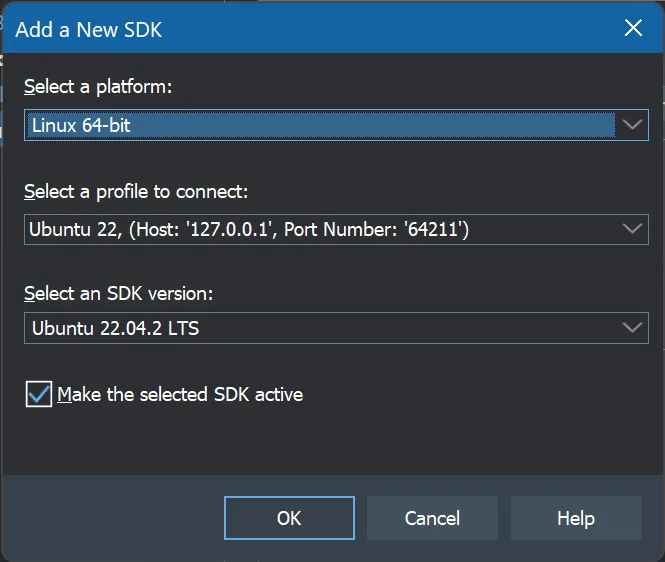This screenshot has height=562, width=665.
Task: Expand the 'Ubuntu 22' profile combo box
Action: pos(320,229)
